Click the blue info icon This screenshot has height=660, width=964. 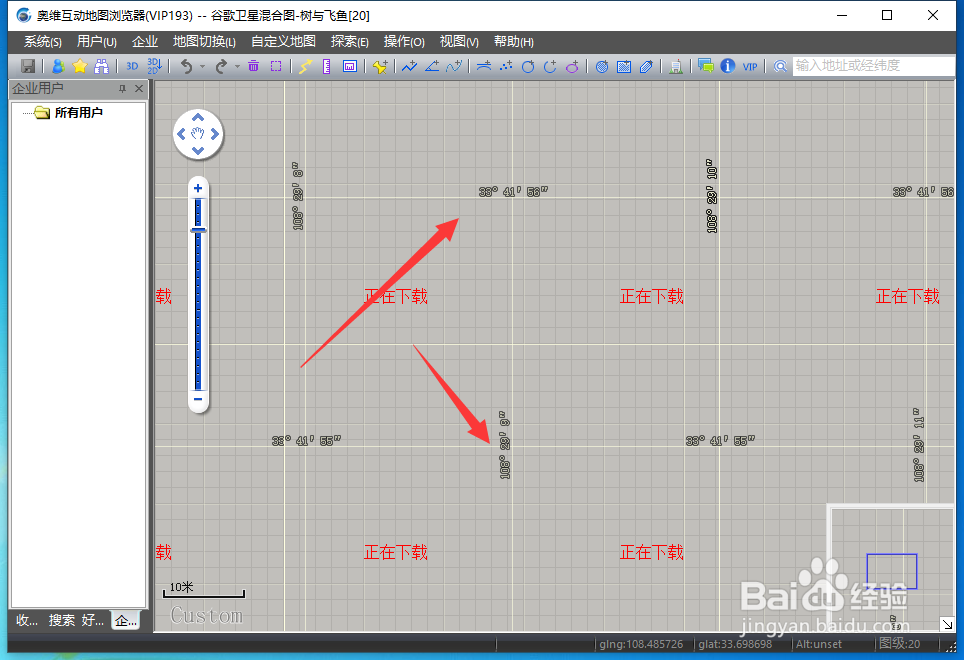tap(727, 66)
